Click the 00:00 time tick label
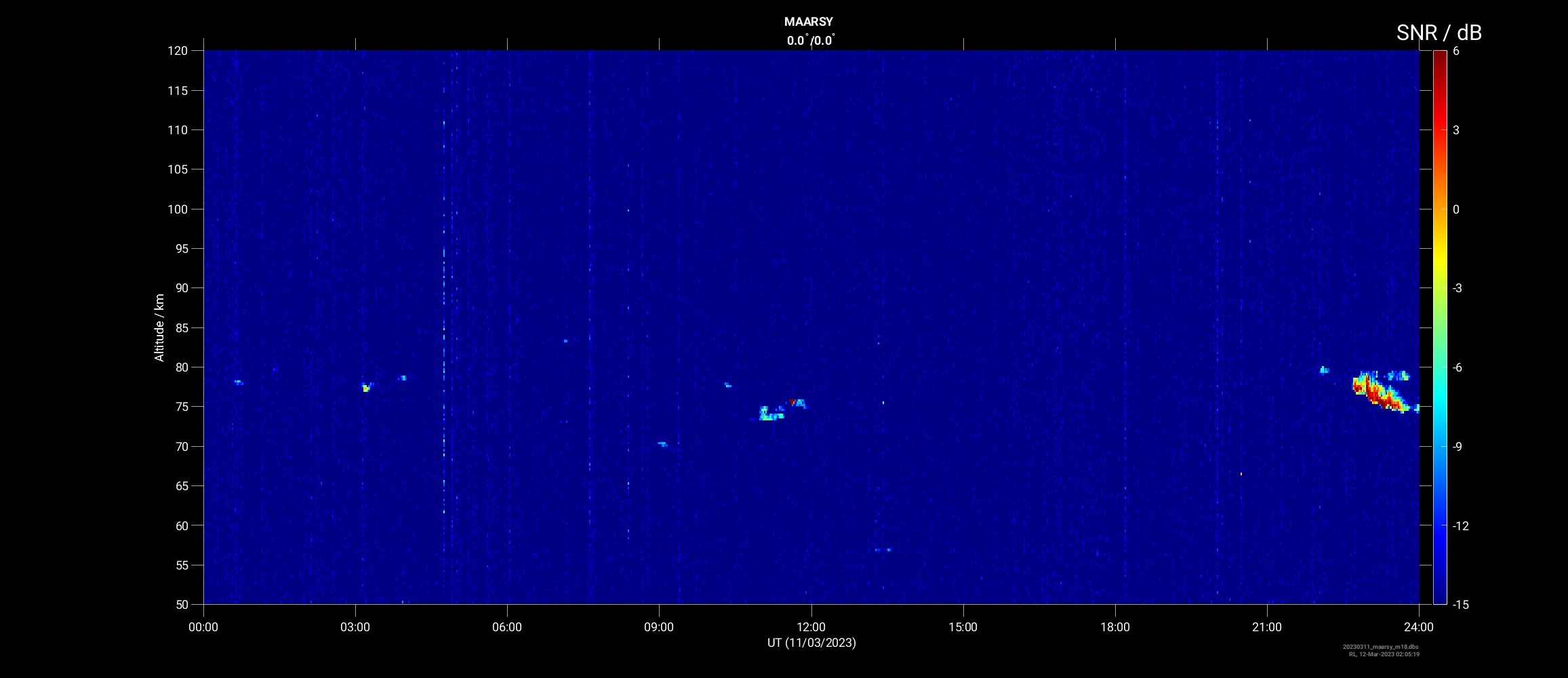This screenshot has width=1568, height=678. tap(203, 627)
